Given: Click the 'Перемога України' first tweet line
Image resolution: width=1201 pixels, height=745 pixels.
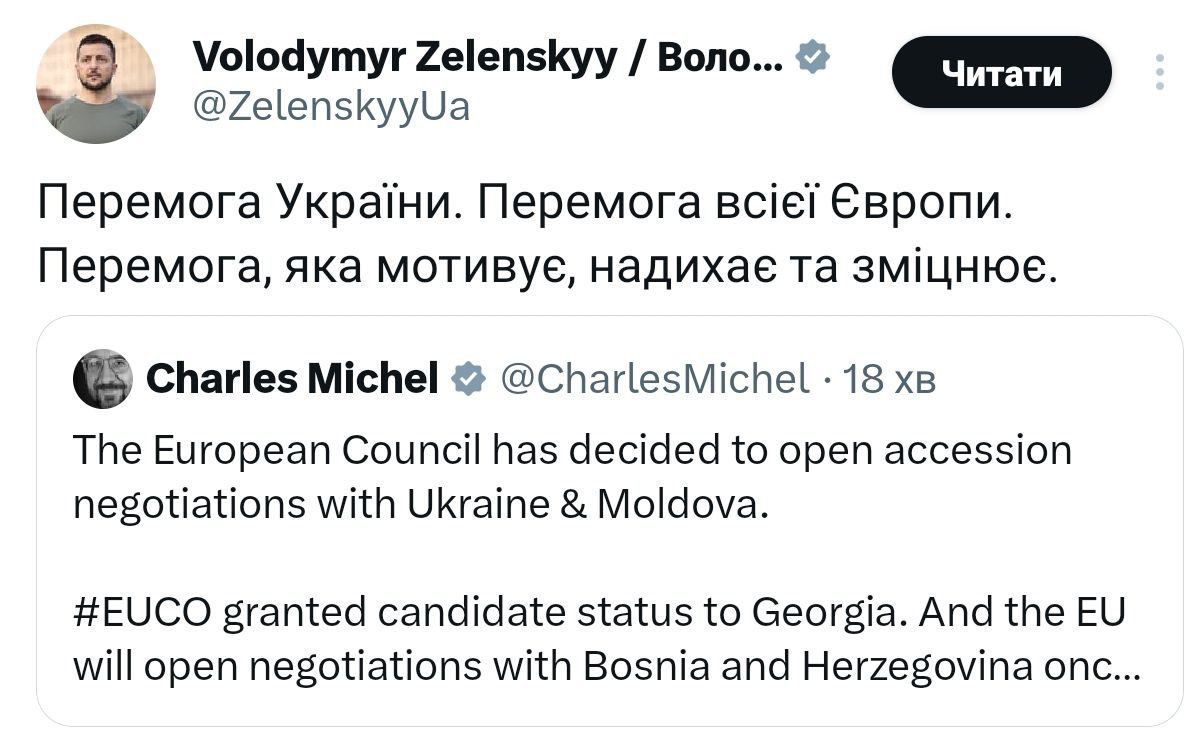Looking at the screenshot, I should coord(250,204).
